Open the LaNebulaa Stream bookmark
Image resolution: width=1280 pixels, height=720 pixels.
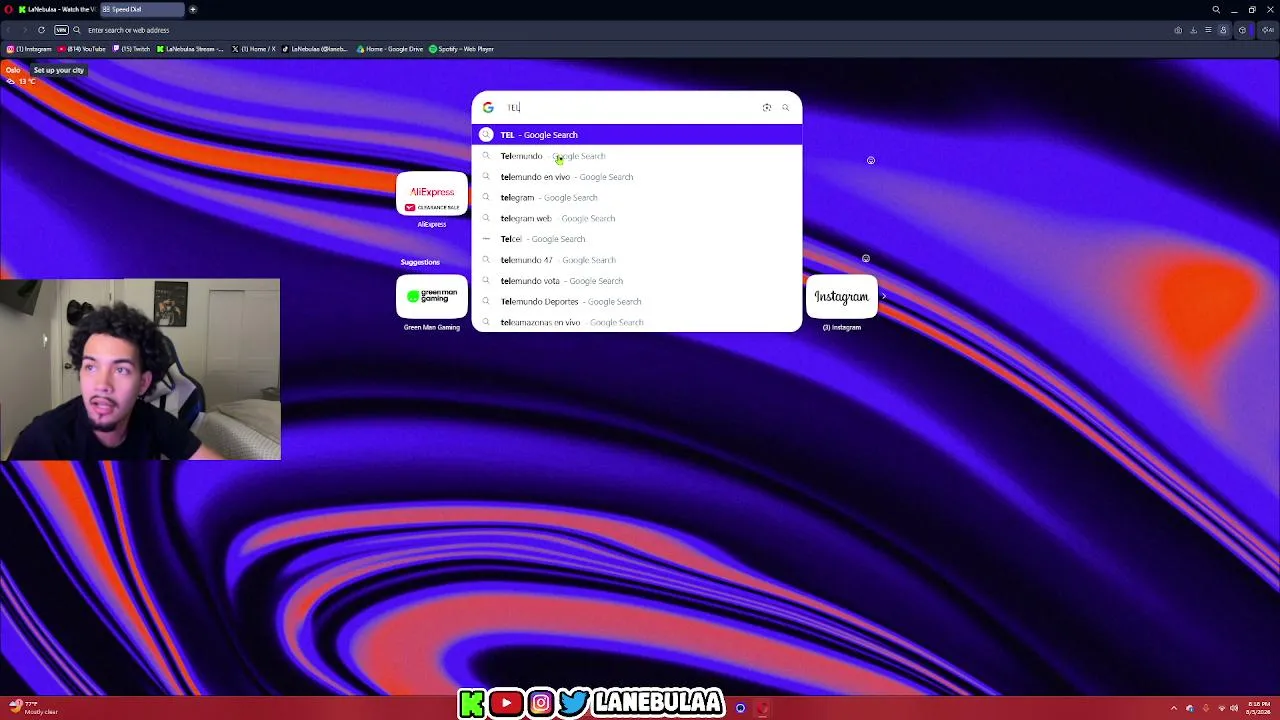[191, 49]
